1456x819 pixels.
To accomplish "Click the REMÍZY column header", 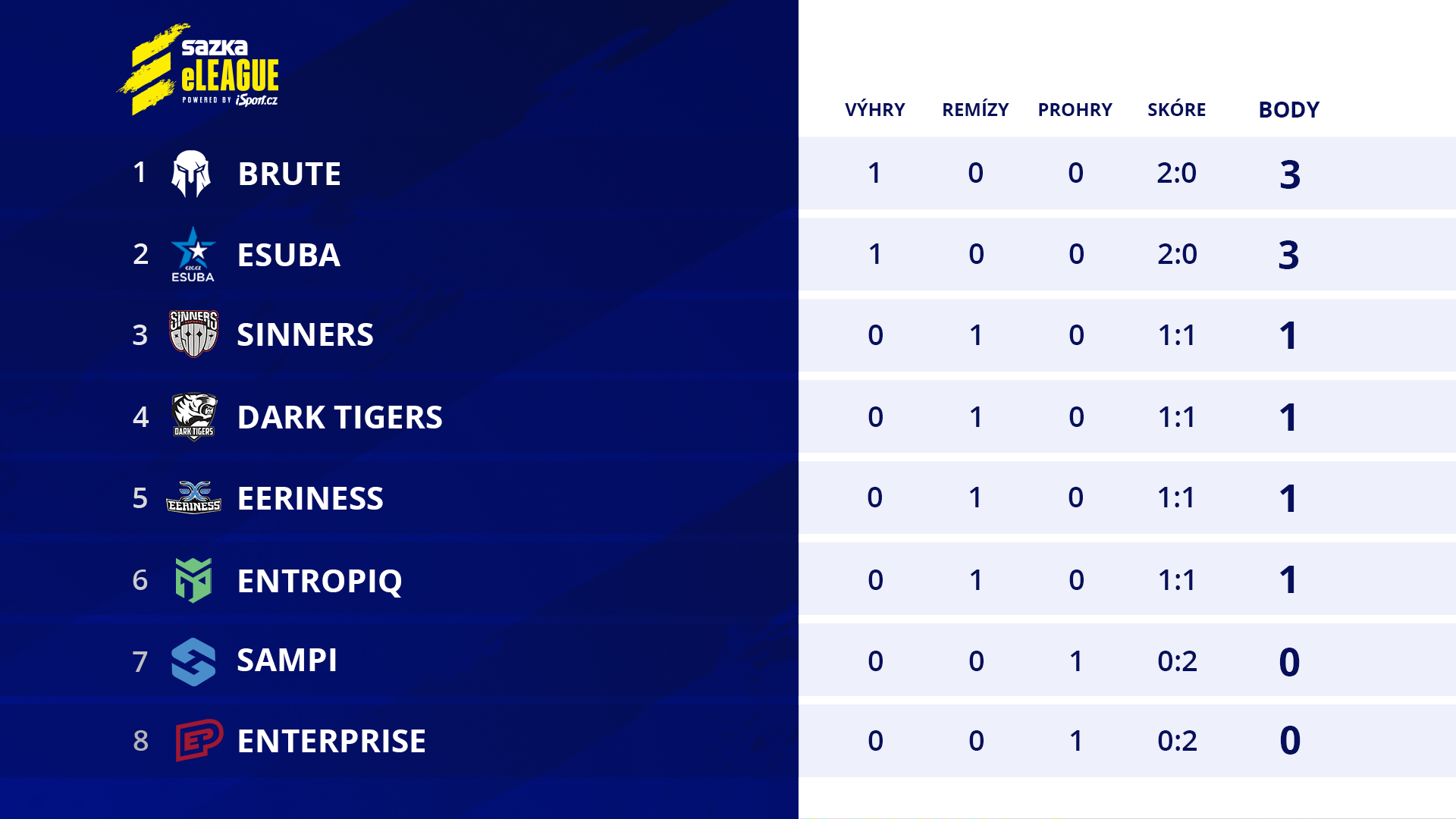I will [x=975, y=110].
